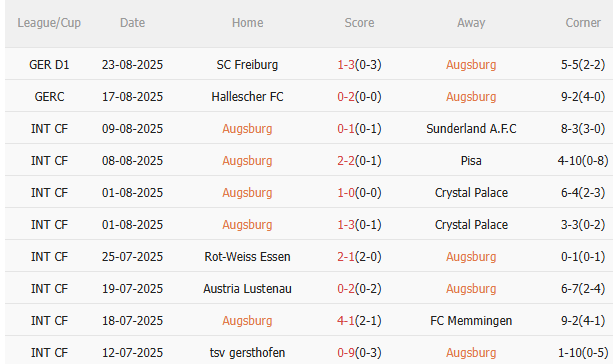Click the Date column header
Viewport: 613px width, 364px height.
pyautogui.click(x=133, y=23)
